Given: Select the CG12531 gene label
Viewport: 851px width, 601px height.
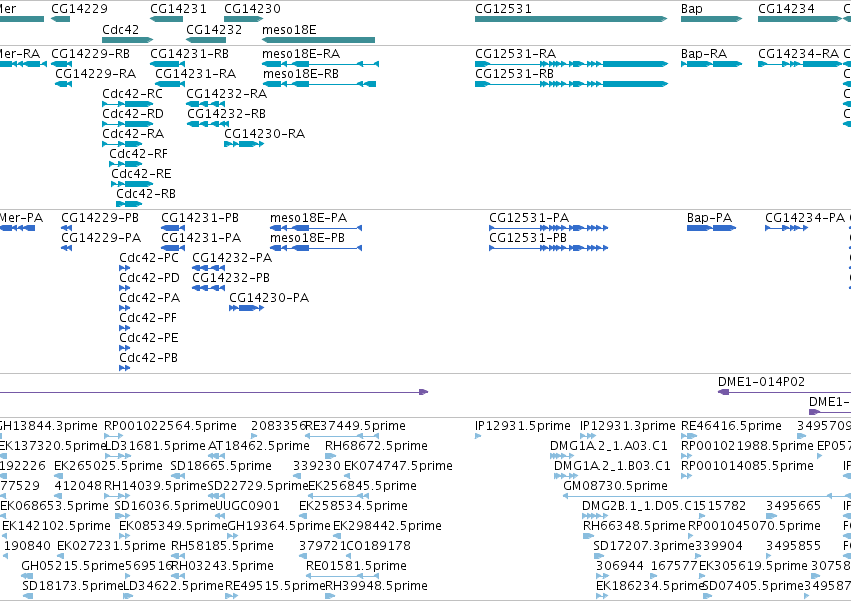Looking at the screenshot, I should pyautogui.click(x=503, y=9).
